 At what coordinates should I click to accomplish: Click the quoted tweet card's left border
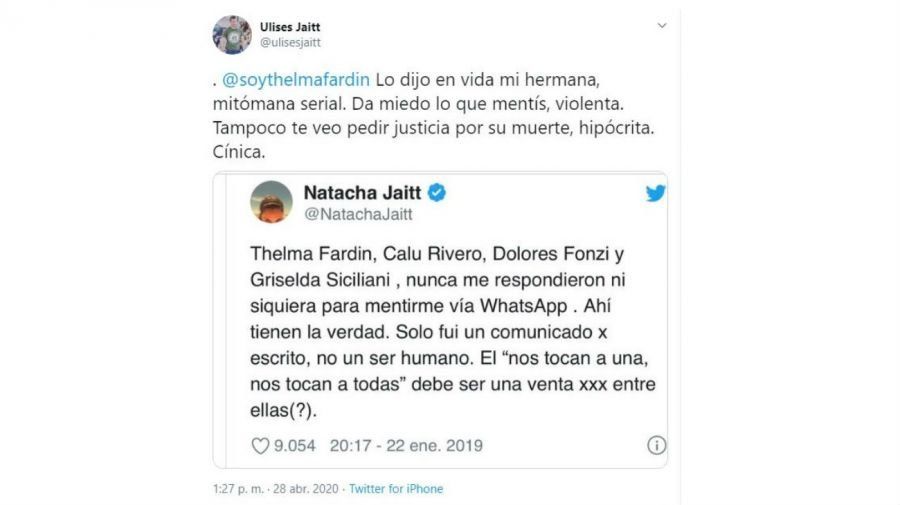pyautogui.click(x=226, y=320)
